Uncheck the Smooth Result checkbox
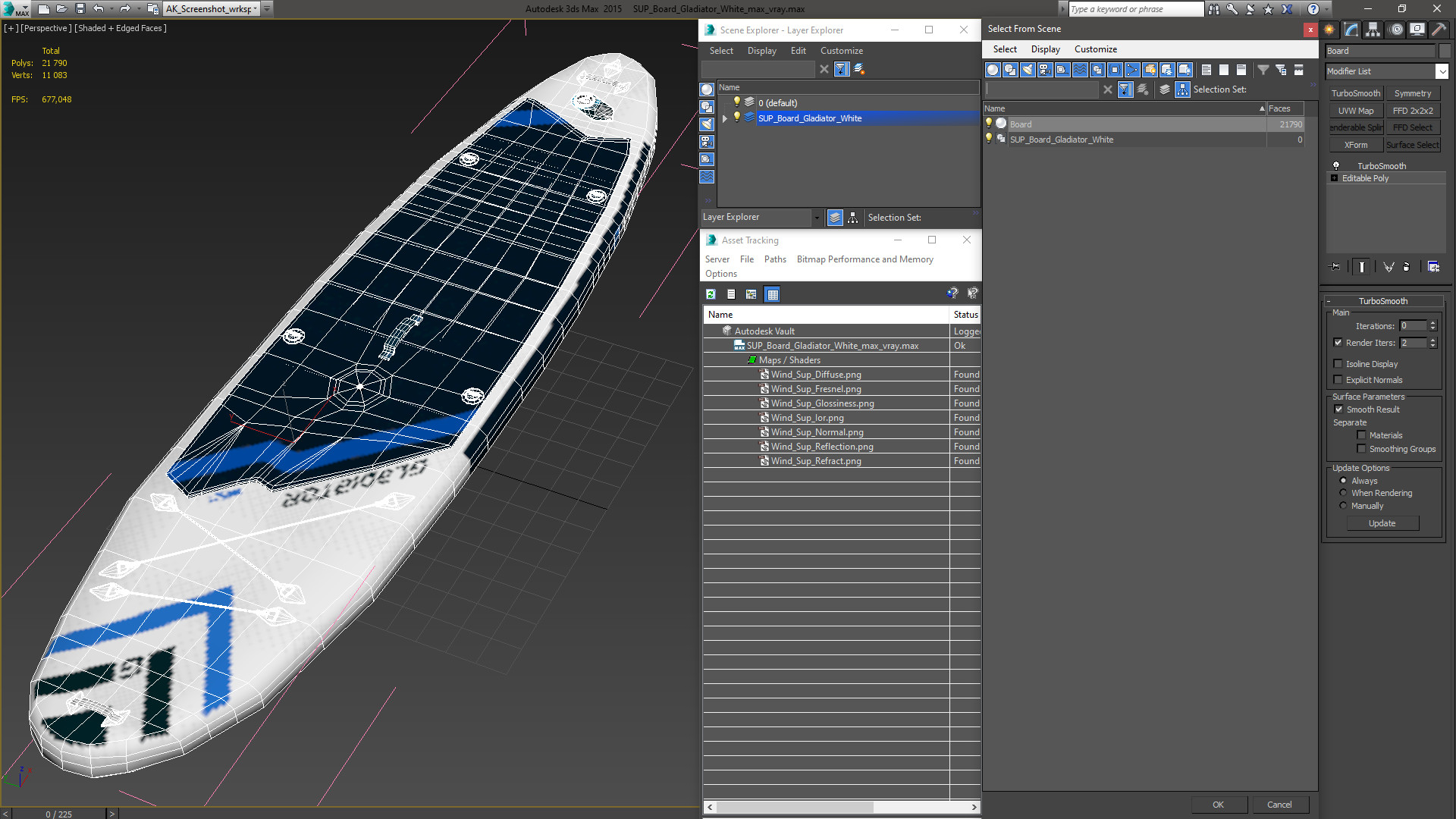The width and height of the screenshot is (1456, 819). pyautogui.click(x=1338, y=409)
